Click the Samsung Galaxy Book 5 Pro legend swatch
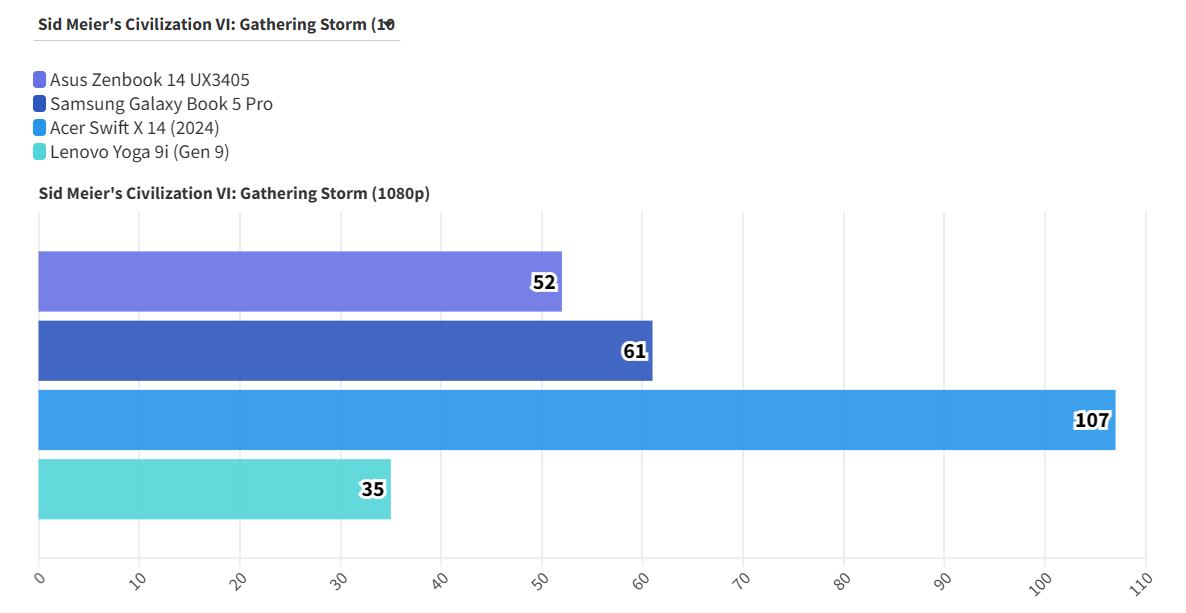 (40, 104)
